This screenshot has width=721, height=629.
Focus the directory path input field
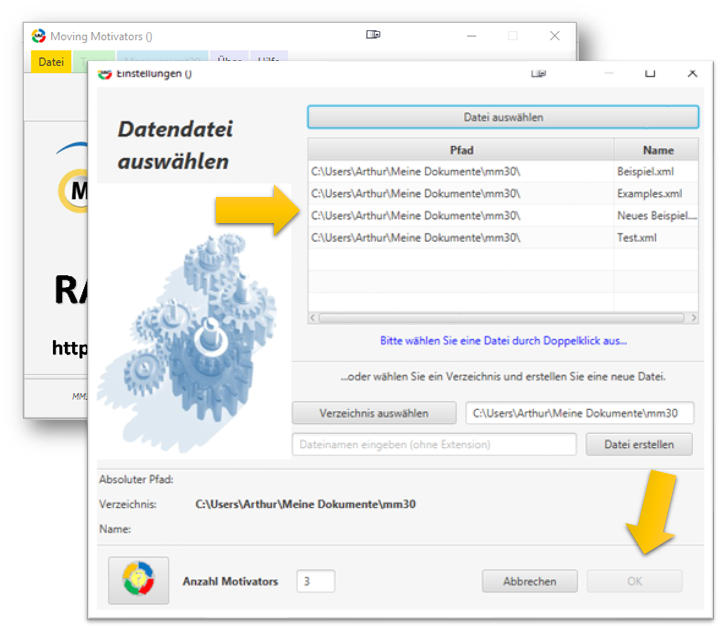tap(579, 413)
